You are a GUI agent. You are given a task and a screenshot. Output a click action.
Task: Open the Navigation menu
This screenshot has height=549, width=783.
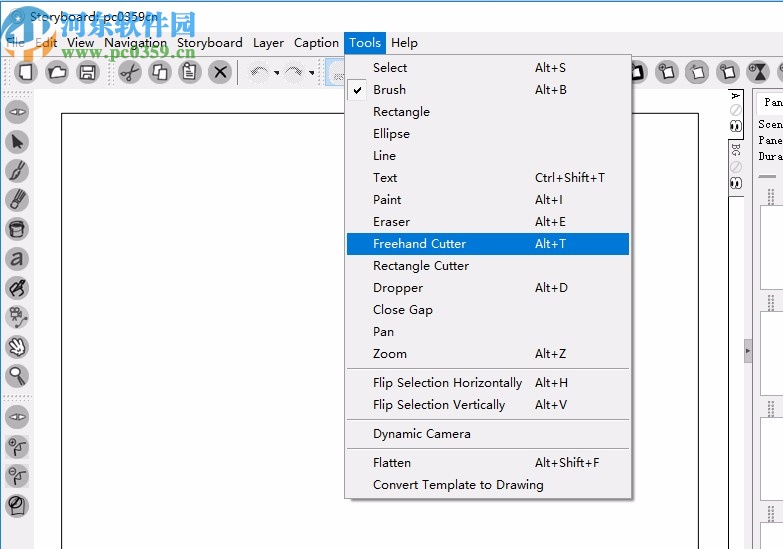coord(135,43)
